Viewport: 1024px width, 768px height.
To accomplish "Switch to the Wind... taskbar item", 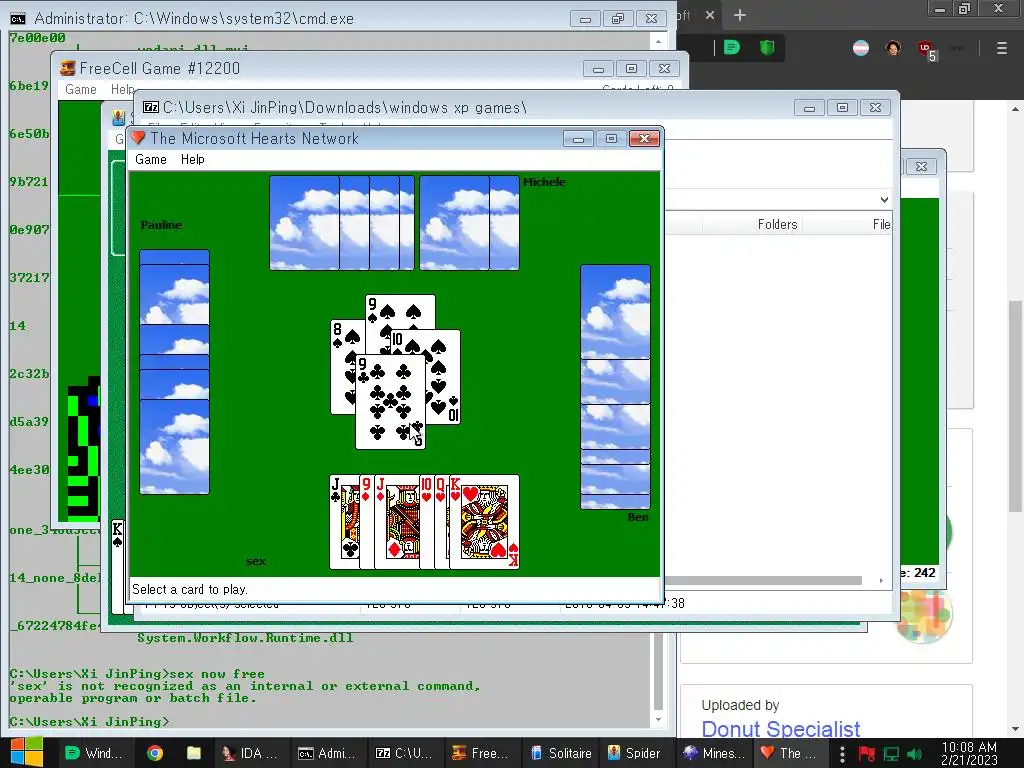I will click(95, 753).
